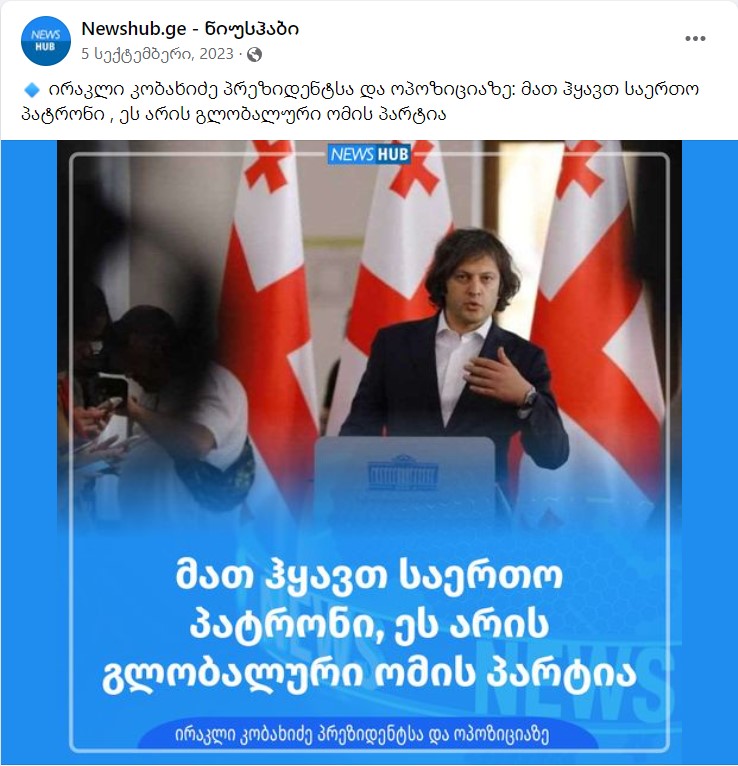Click the bottom caption pill ირაკლი კობახიძე პრეზიდენტსა

coord(362,734)
